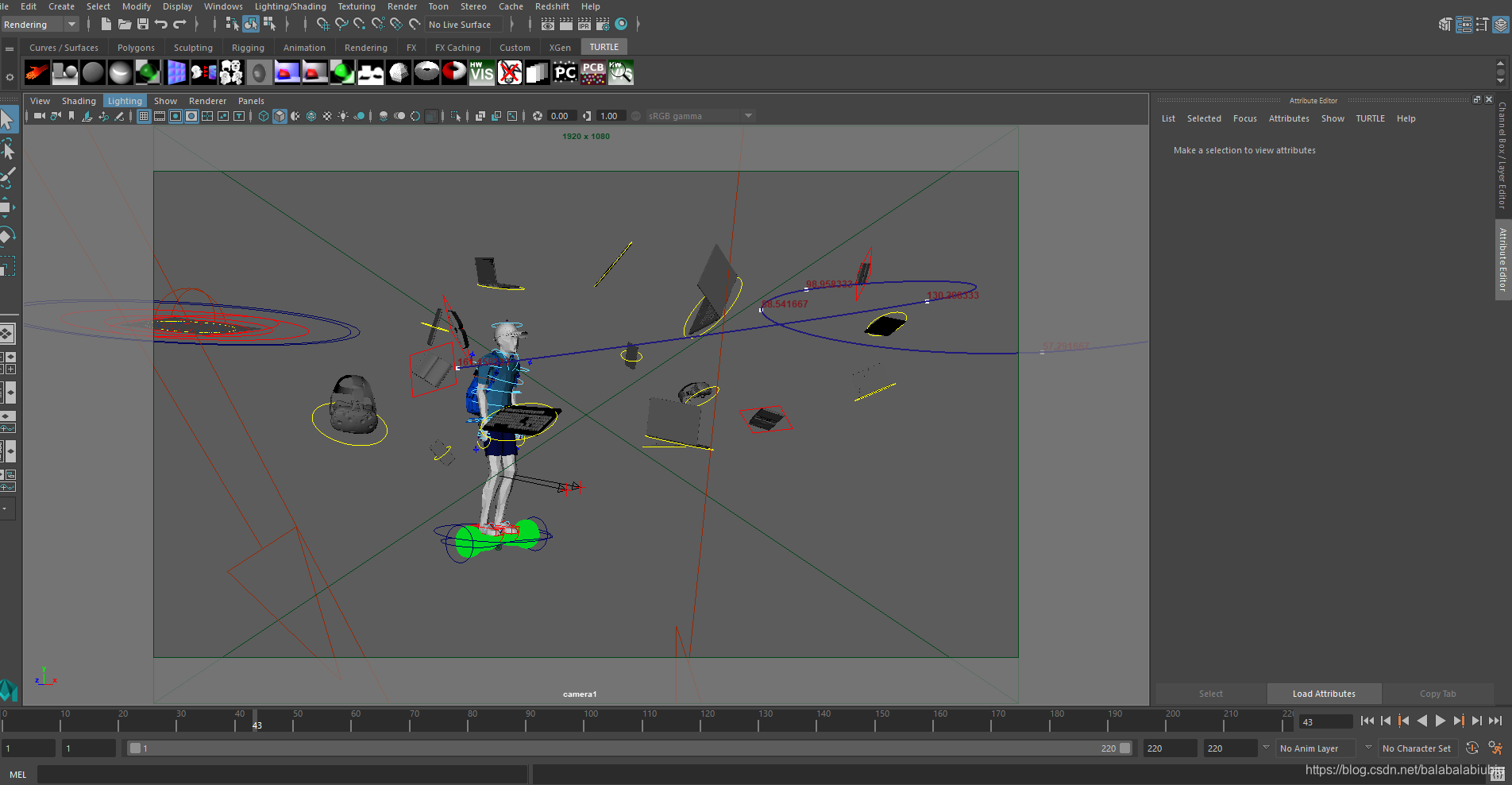This screenshot has width=1512, height=785.
Task: Click the MEL command line input
Action: [x=282, y=775]
